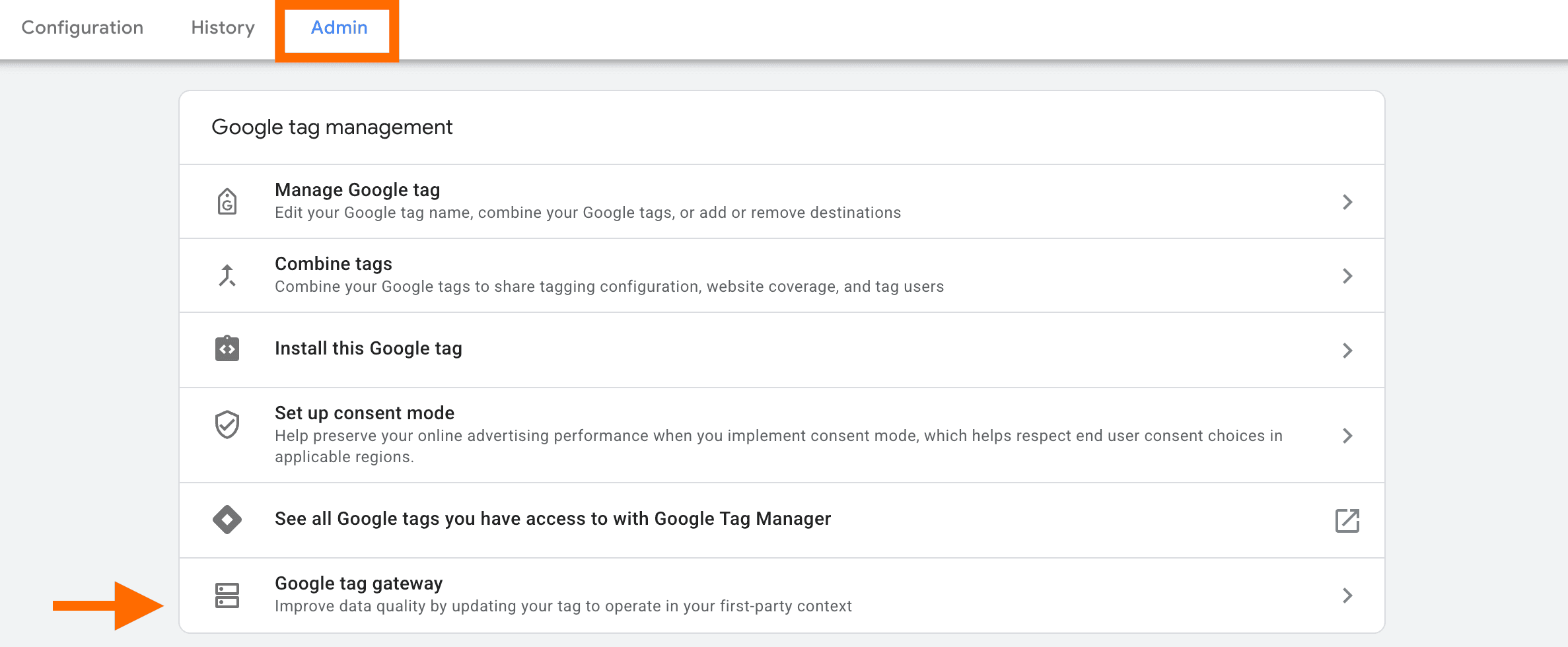
Task: Open See all Google tags with Tag Manager
Action: 553,519
